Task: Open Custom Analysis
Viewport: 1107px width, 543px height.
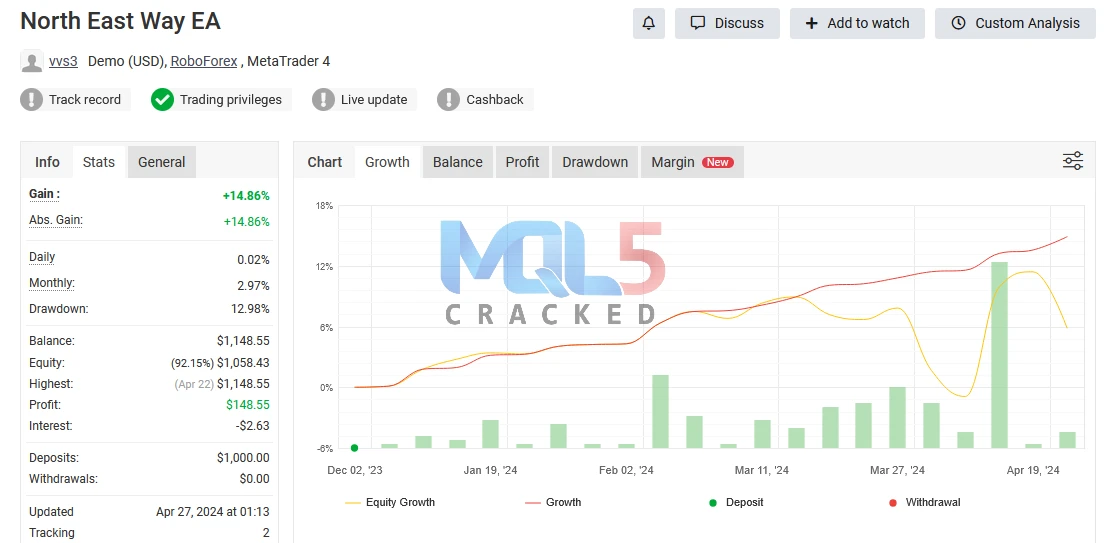Action: pos(1014,23)
